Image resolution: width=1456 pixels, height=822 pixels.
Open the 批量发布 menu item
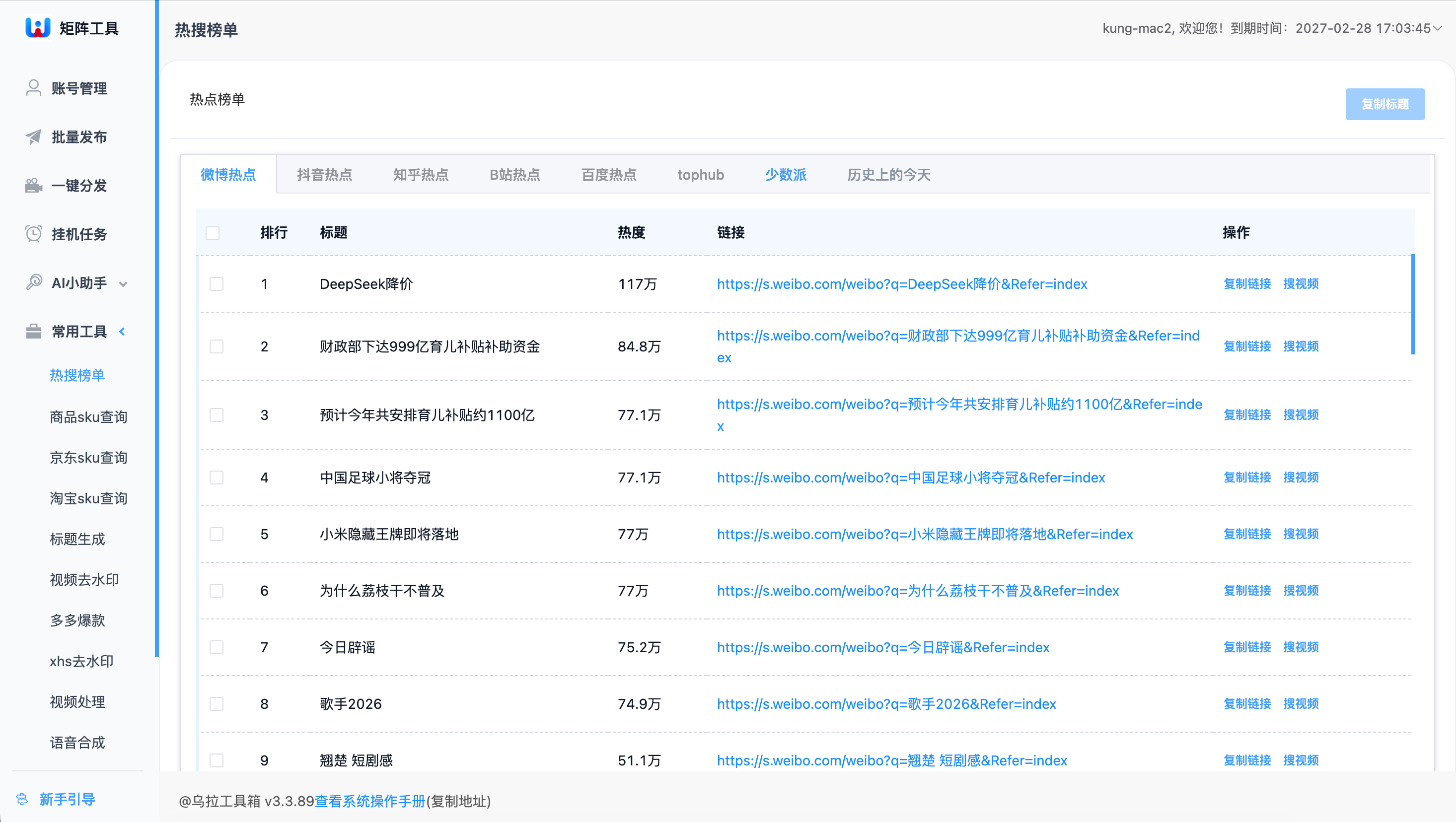click(78, 137)
